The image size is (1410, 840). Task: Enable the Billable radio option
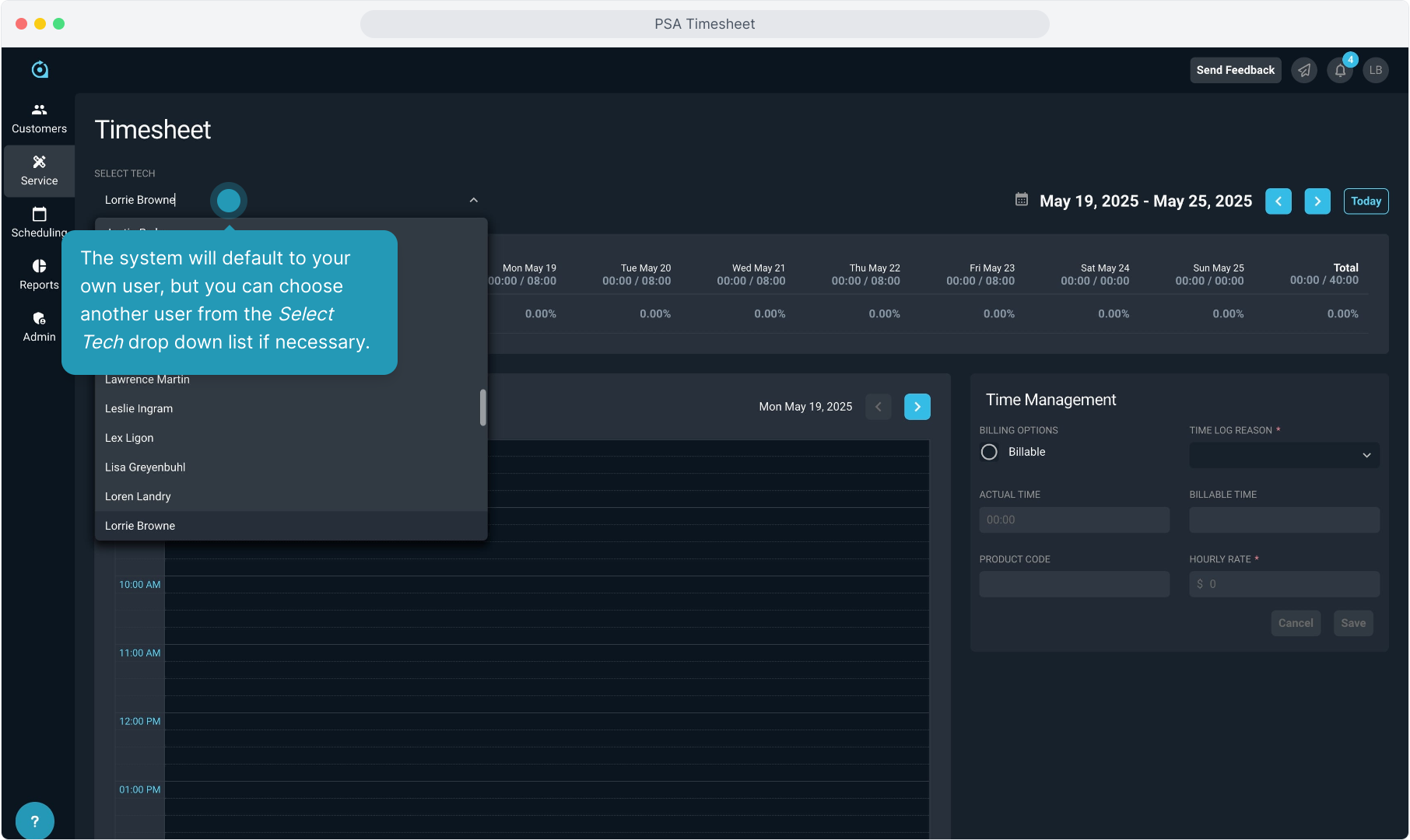[x=989, y=452]
